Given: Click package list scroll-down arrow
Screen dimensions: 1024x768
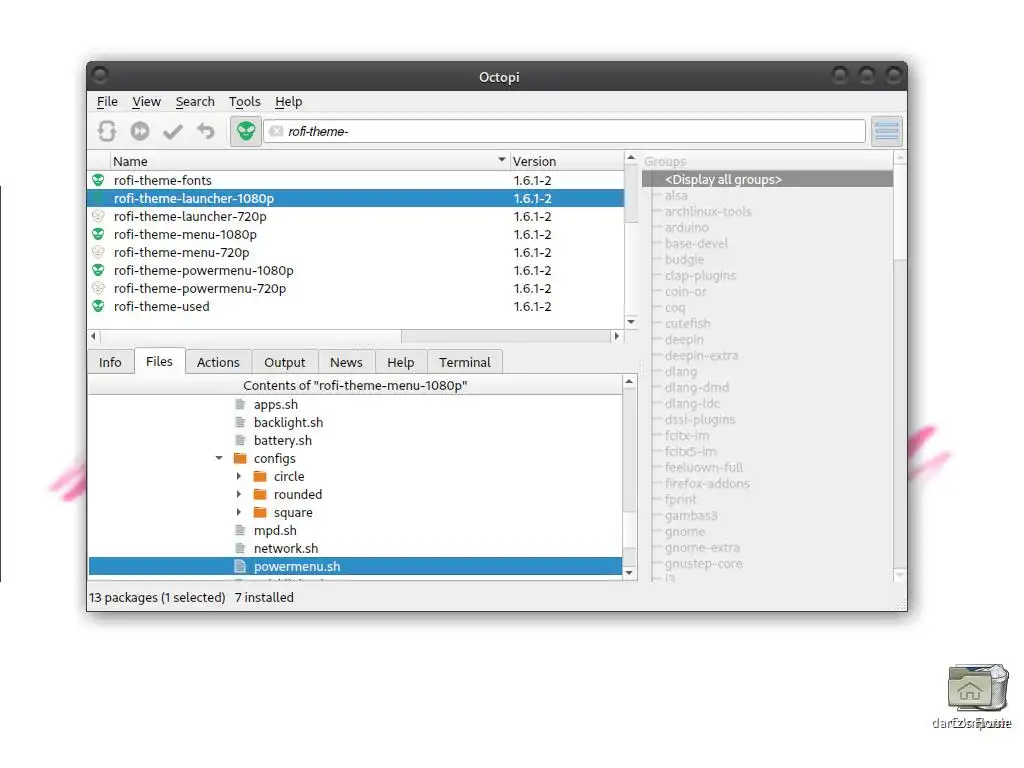Looking at the screenshot, I should [631, 321].
